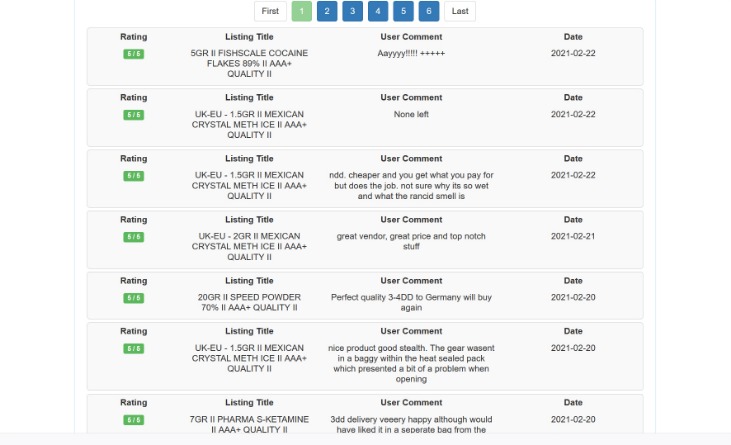Open the 7GR II PHARMA S-KETAMINE listing title

(x=249, y=424)
